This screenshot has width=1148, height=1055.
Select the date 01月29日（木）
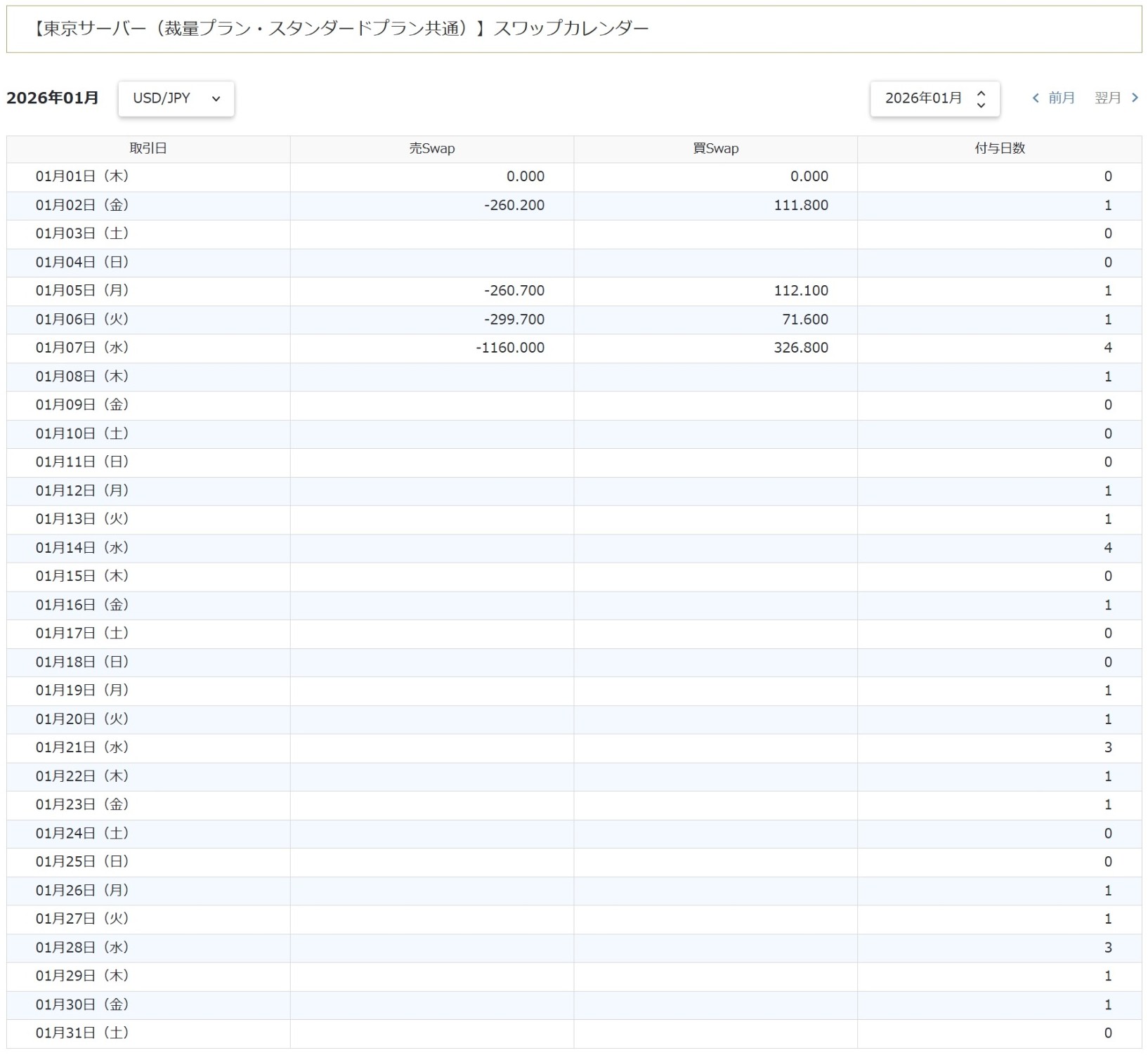pyautogui.click(x=82, y=976)
